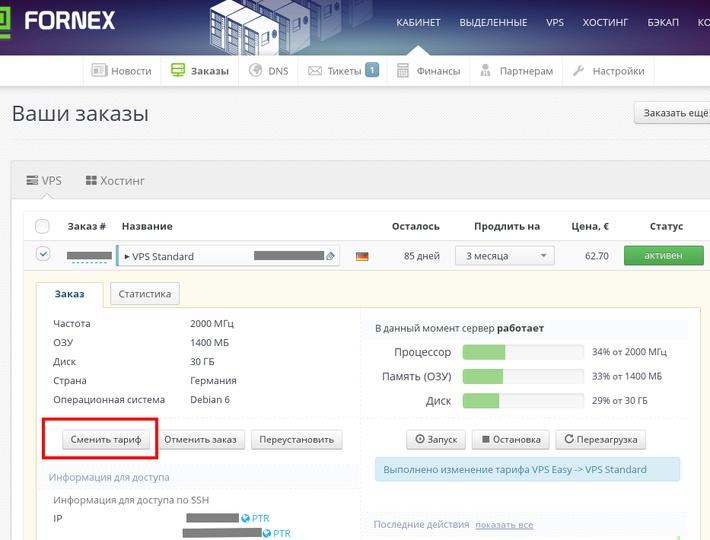Click the Debian 6 operating system value
Image resolution: width=710 pixels, height=540 pixels.
[210, 400]
